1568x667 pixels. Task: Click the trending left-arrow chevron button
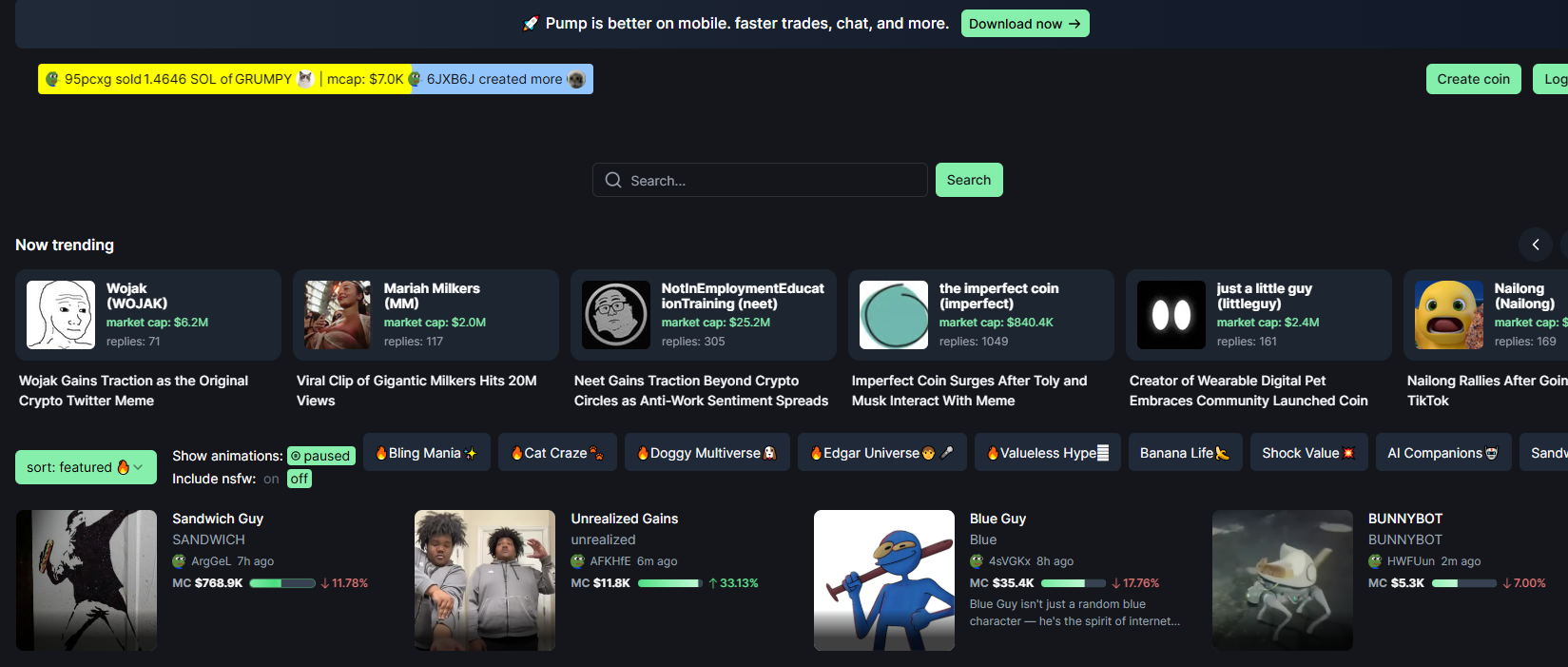click(x=1535, y=245)
